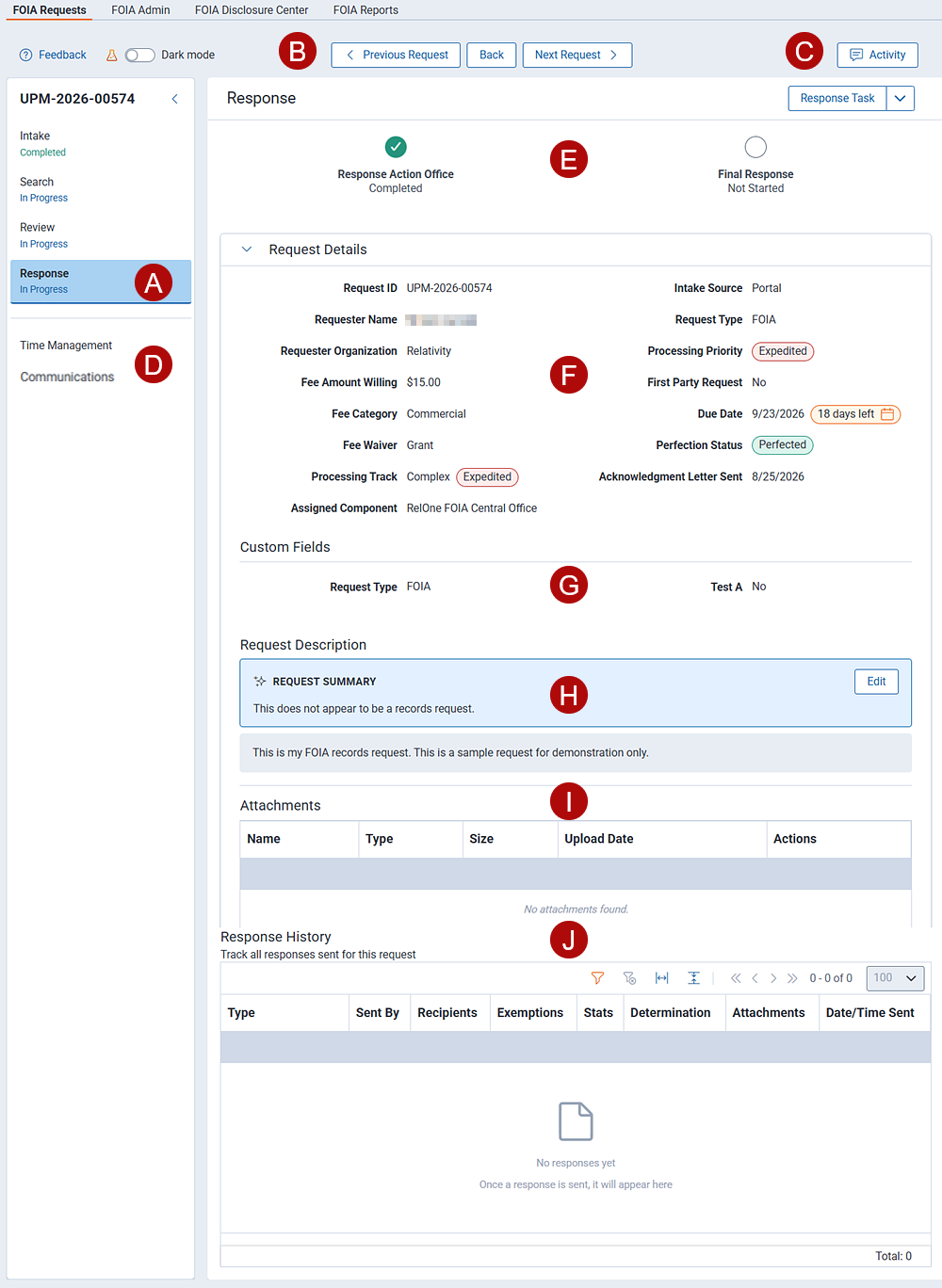Screen dimensions: 942x1288
Task: Collapse the UPM-2026-00574 side panel
Action: click(174, 99)
